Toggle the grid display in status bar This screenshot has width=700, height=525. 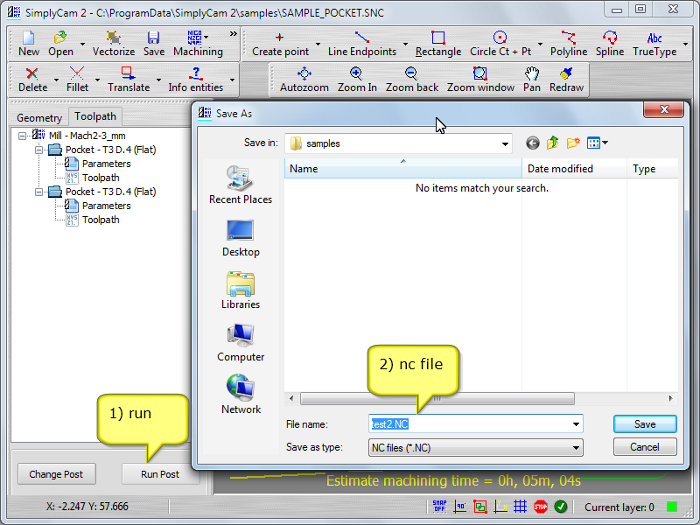coord(520,507)
